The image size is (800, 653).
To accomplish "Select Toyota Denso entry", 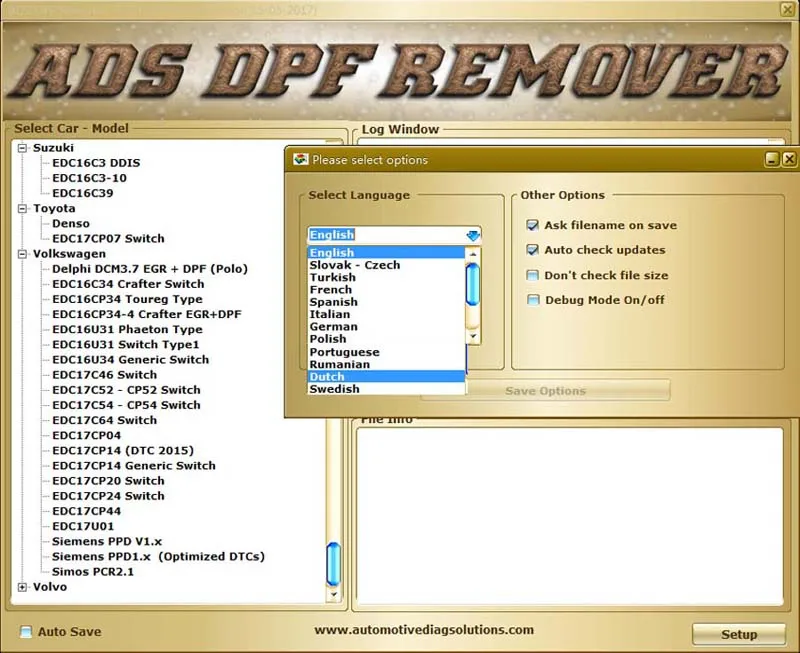I will pyautogui.click(x=70, y=224).
